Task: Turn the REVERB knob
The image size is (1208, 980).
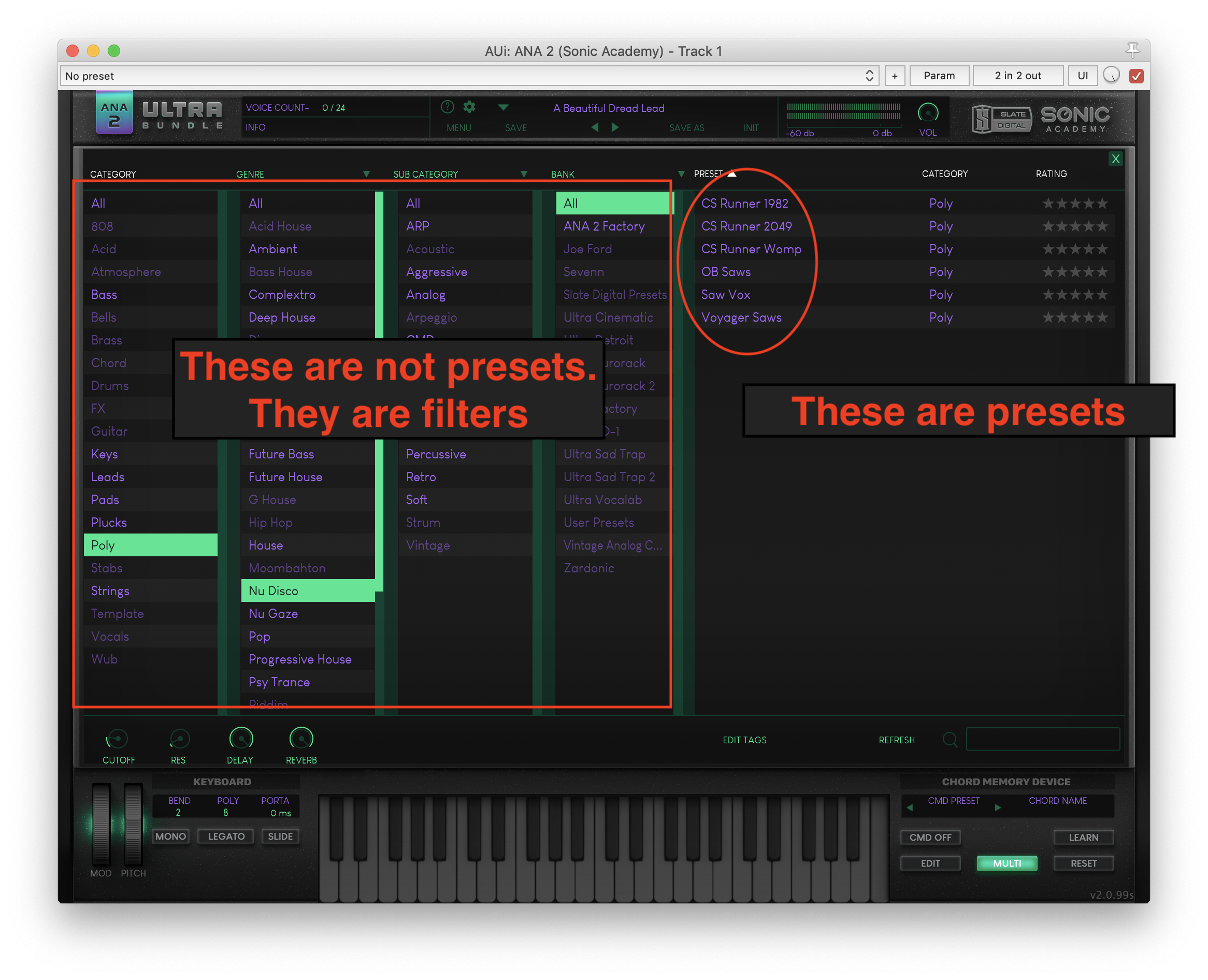Action: 301,739
